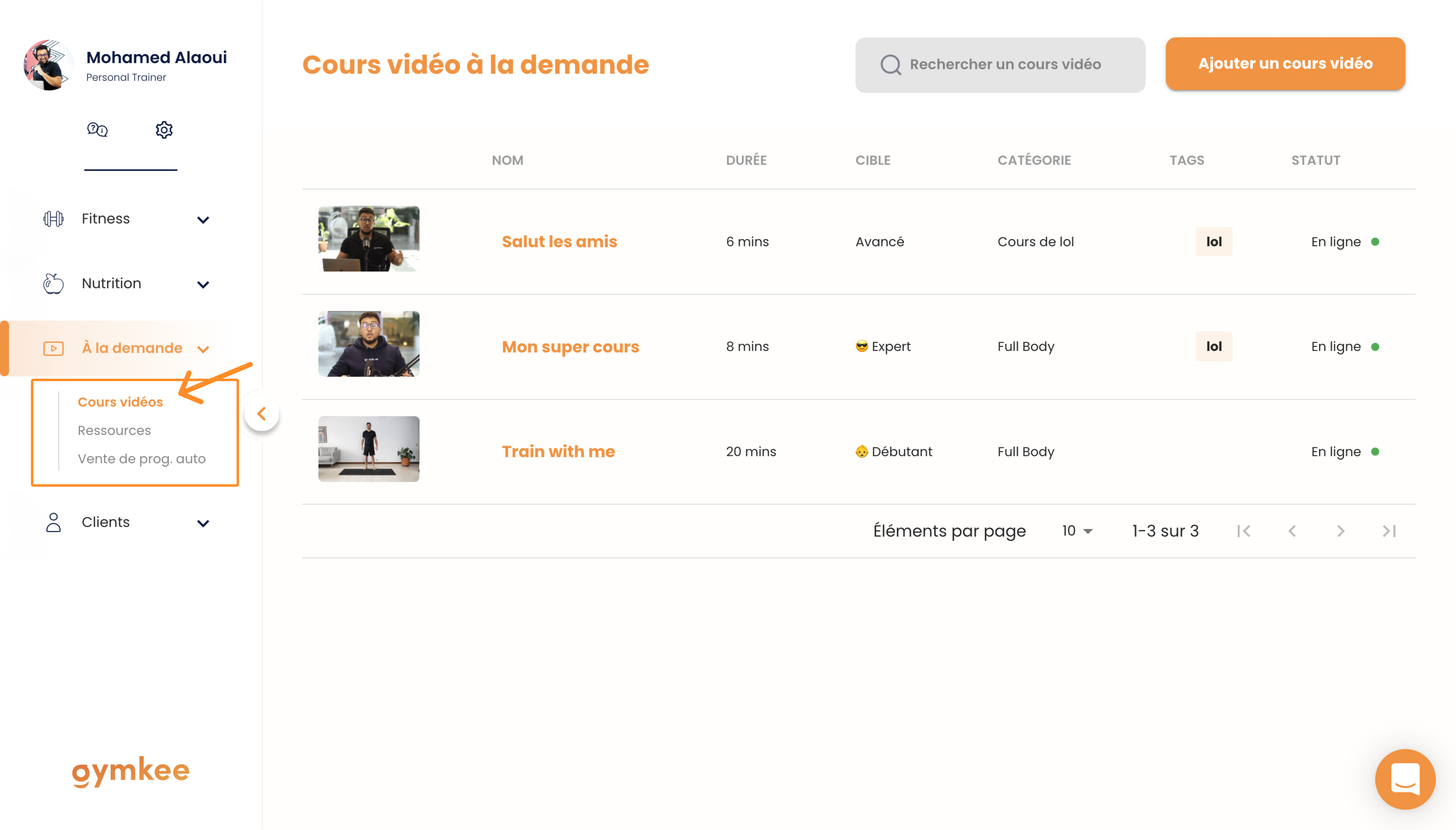Click the Cours vidéo à la demande heading
This screenshot has width=1456, height=830.
point(475,65)
